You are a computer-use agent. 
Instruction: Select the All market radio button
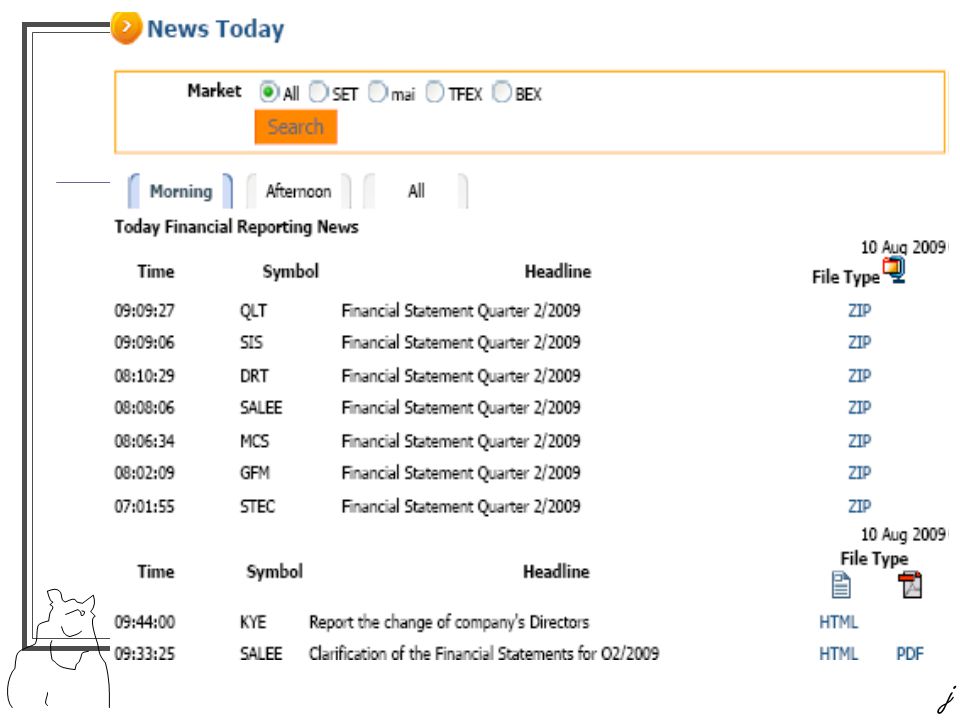pos(268,92)
